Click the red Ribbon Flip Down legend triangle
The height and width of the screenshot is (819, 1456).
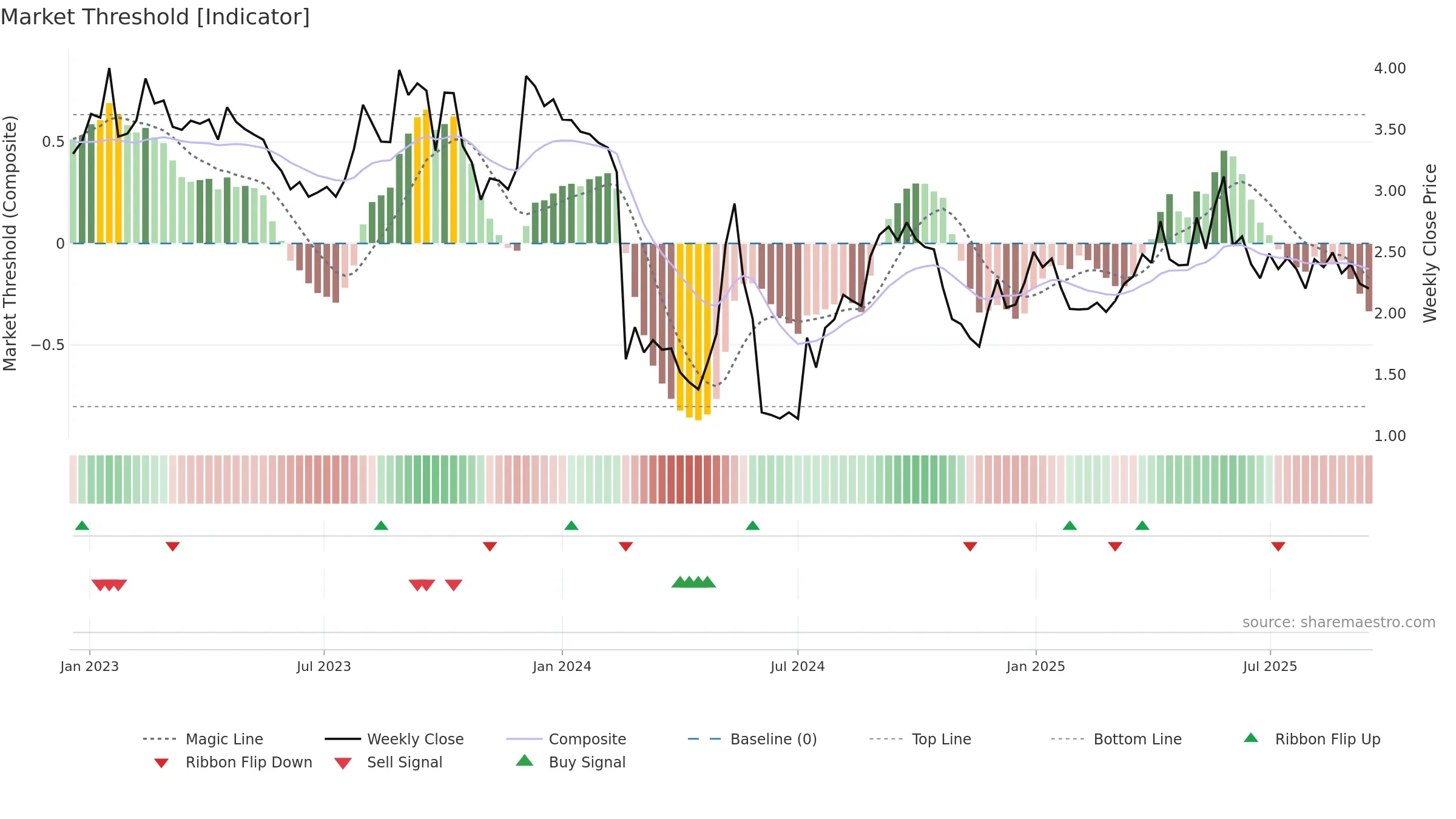(x=161, y=763)
